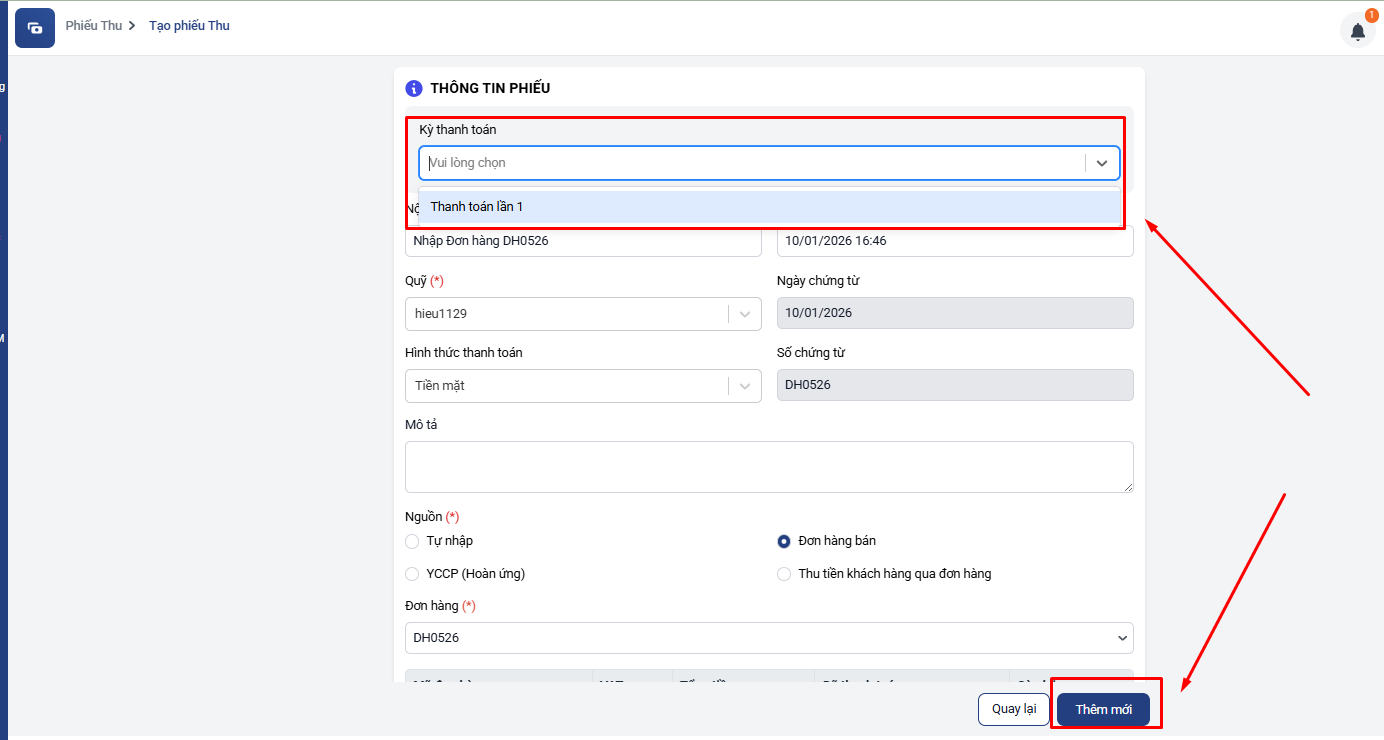Click the Tạo phiếu Thu breadcrumb
This screenshot has width=1384, height=740.
click(189, 26)
